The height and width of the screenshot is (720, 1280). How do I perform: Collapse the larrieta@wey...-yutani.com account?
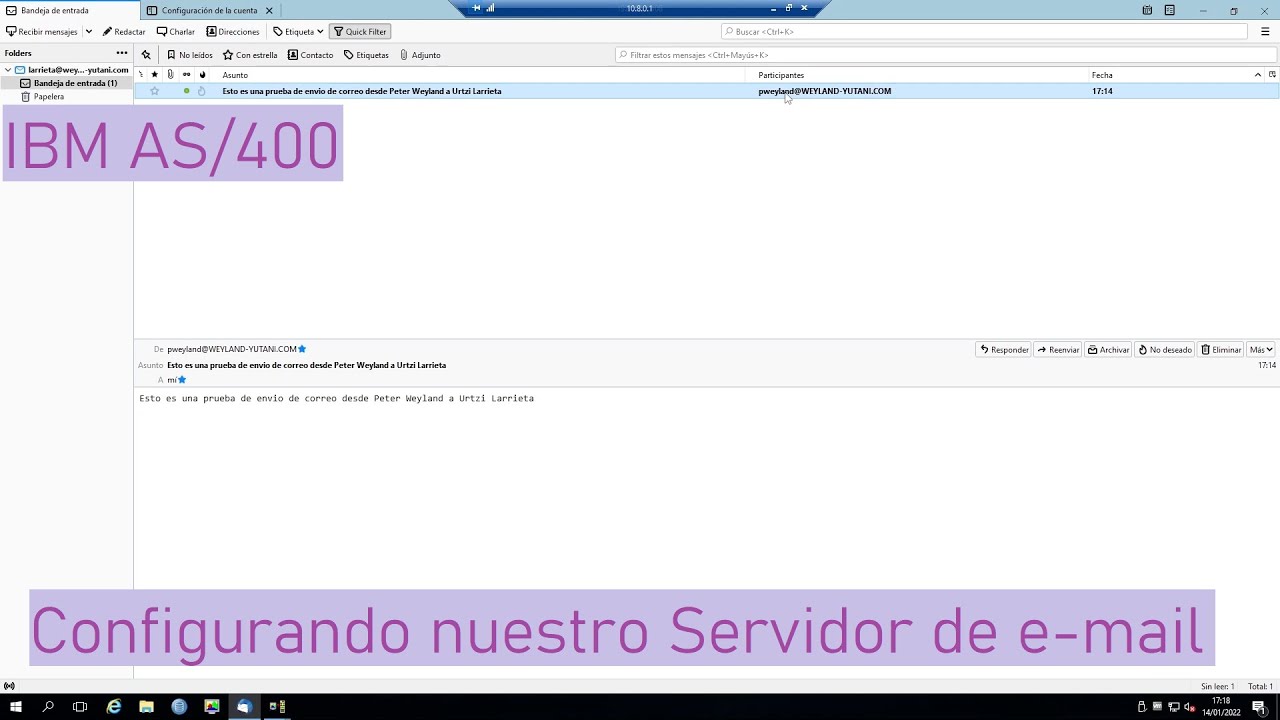point(8,70)
